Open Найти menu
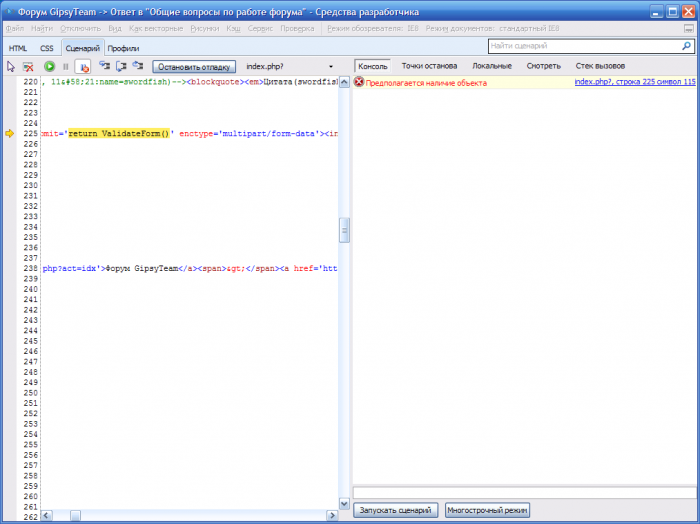700x524 pixels. (x=42, y=29)
